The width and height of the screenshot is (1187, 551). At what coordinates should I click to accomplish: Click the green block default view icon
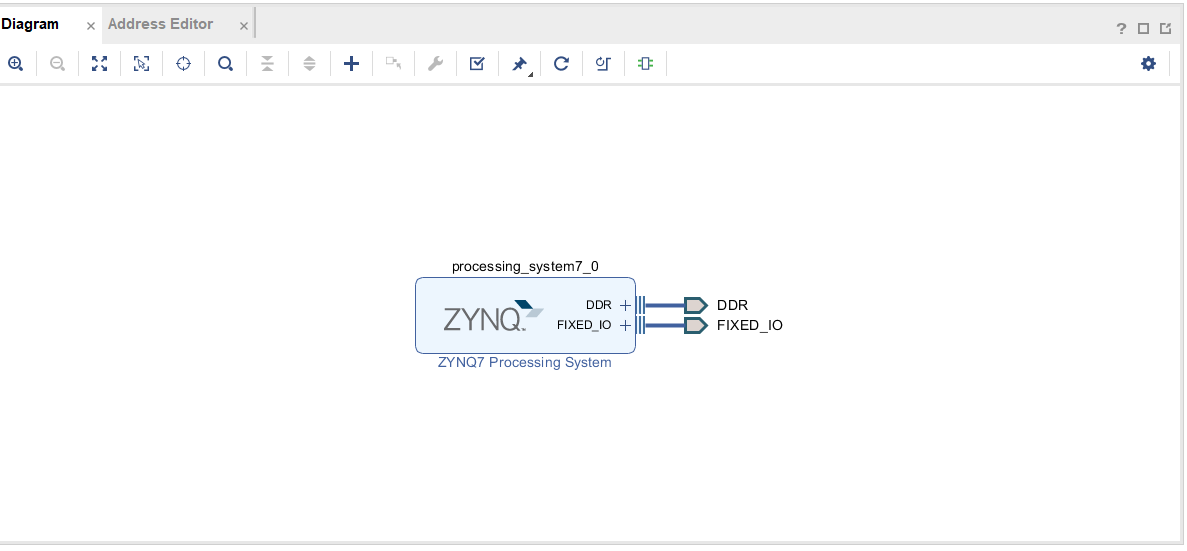(645, 64)
